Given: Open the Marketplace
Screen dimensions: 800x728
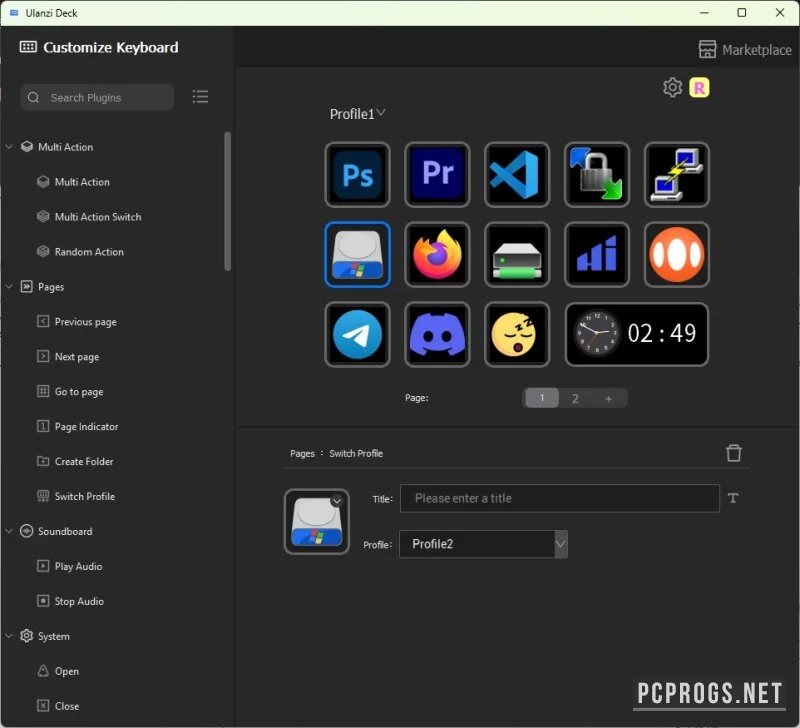Looking at the screenshot, I should (745, 49).
